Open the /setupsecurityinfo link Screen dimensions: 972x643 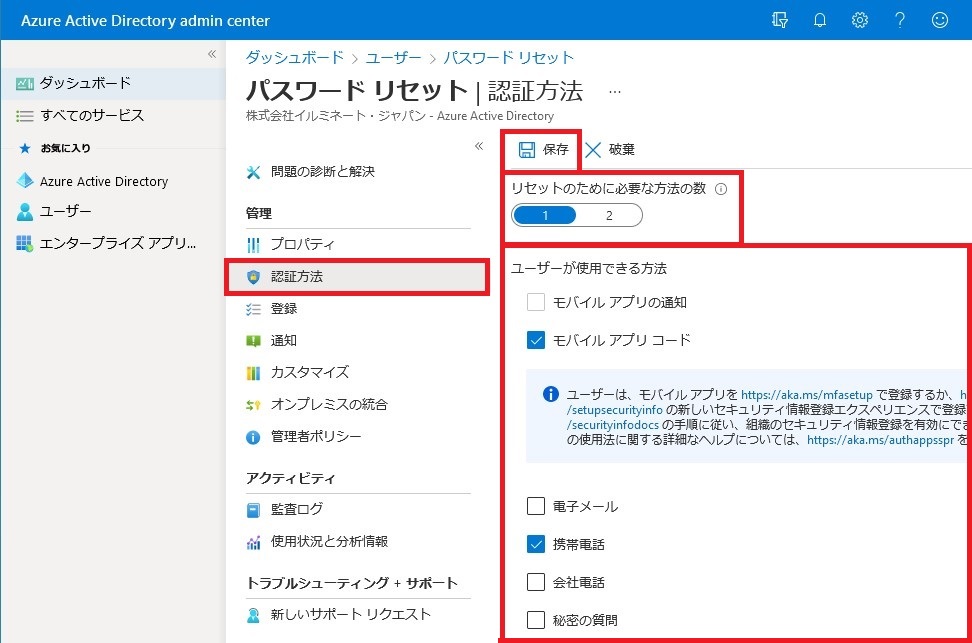614,410
